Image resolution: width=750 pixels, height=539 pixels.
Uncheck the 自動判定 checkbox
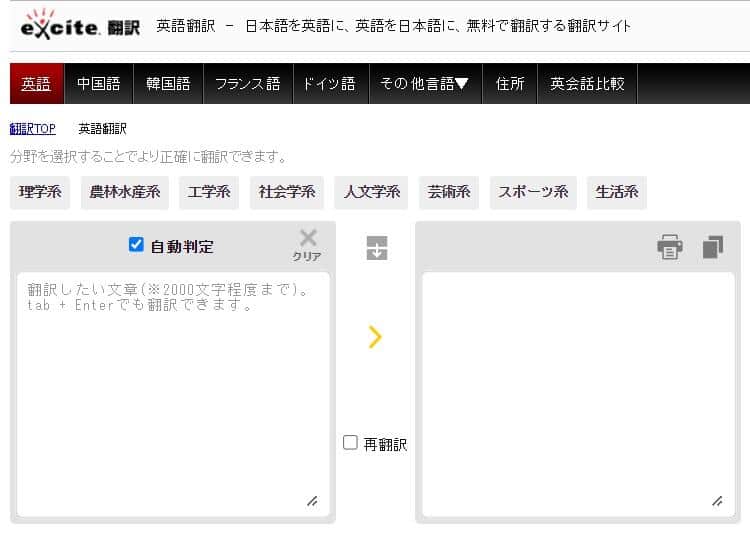click(137, 245)
